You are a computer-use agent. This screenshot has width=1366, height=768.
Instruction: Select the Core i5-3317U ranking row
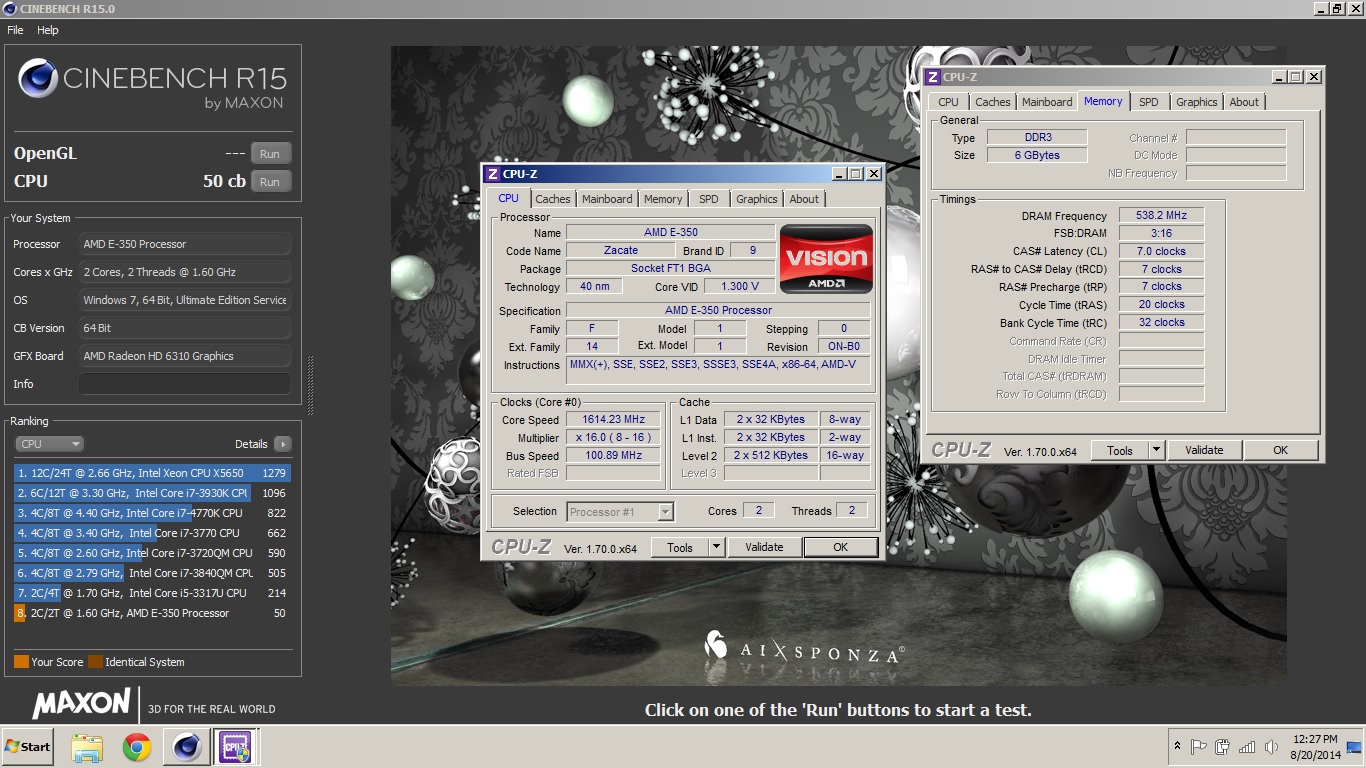coord(152,593)
